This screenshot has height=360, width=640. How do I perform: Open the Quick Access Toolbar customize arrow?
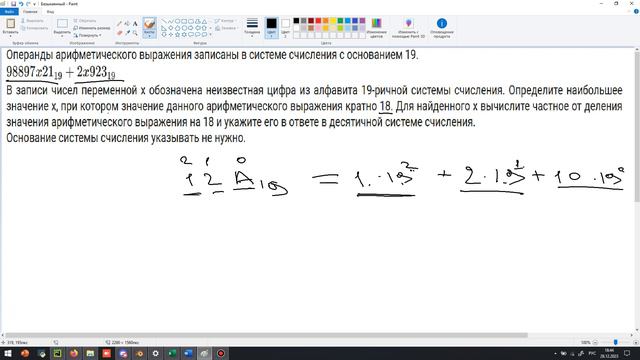35,4
